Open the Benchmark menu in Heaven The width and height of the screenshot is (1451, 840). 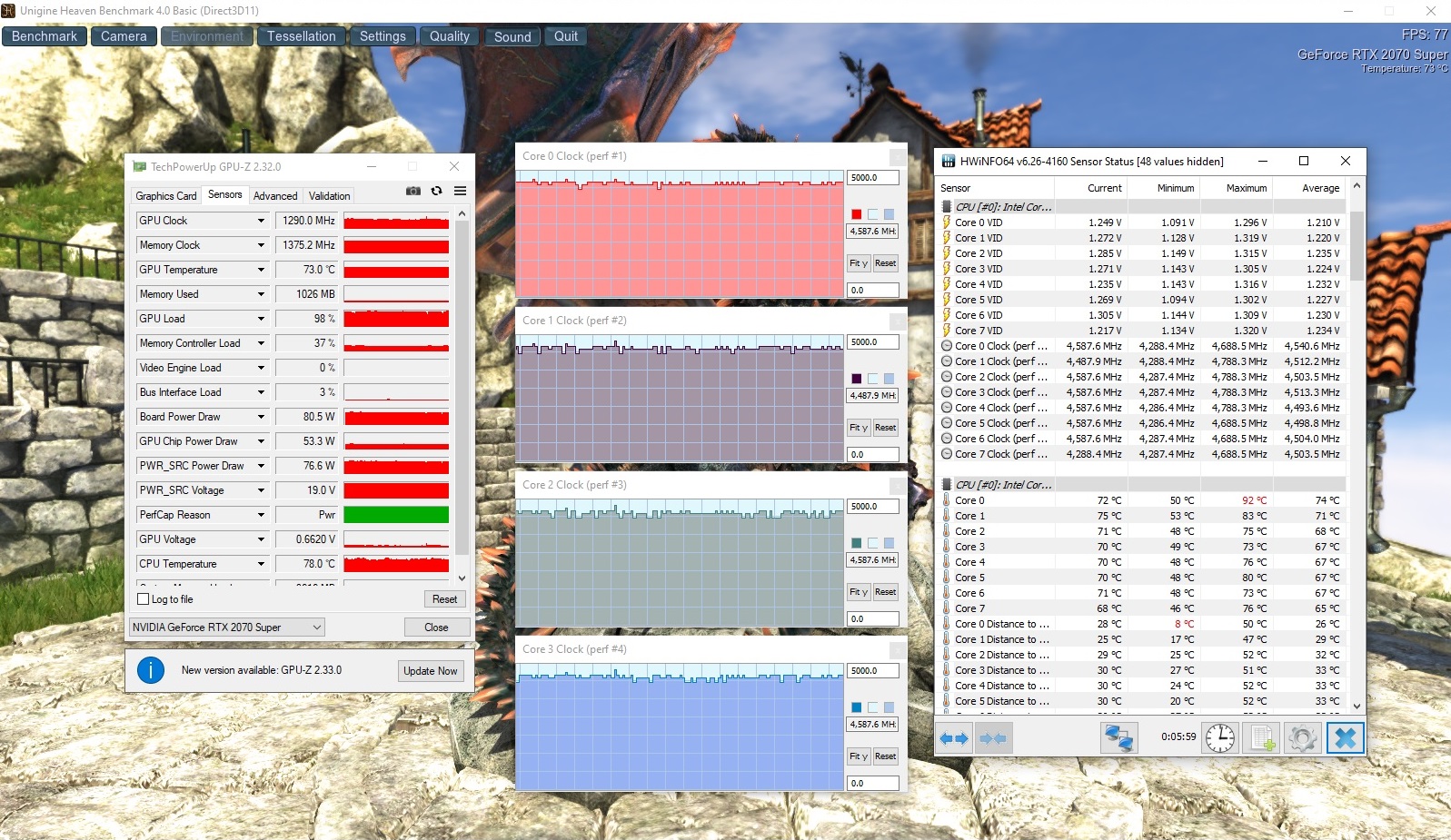[x=45, y=36]
